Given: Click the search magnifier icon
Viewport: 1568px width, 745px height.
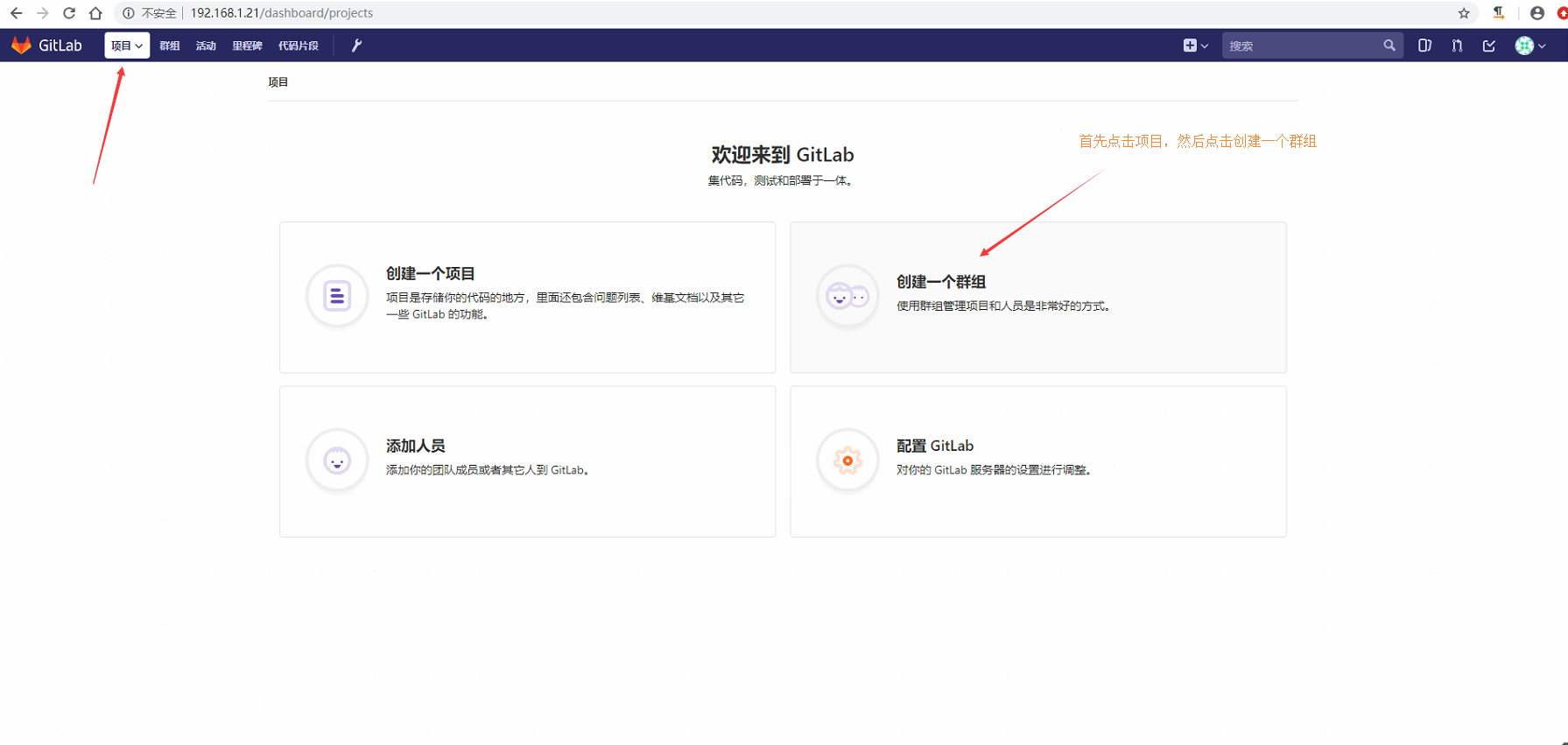Looking at the screenshot, I should [x=1389, y=46].
